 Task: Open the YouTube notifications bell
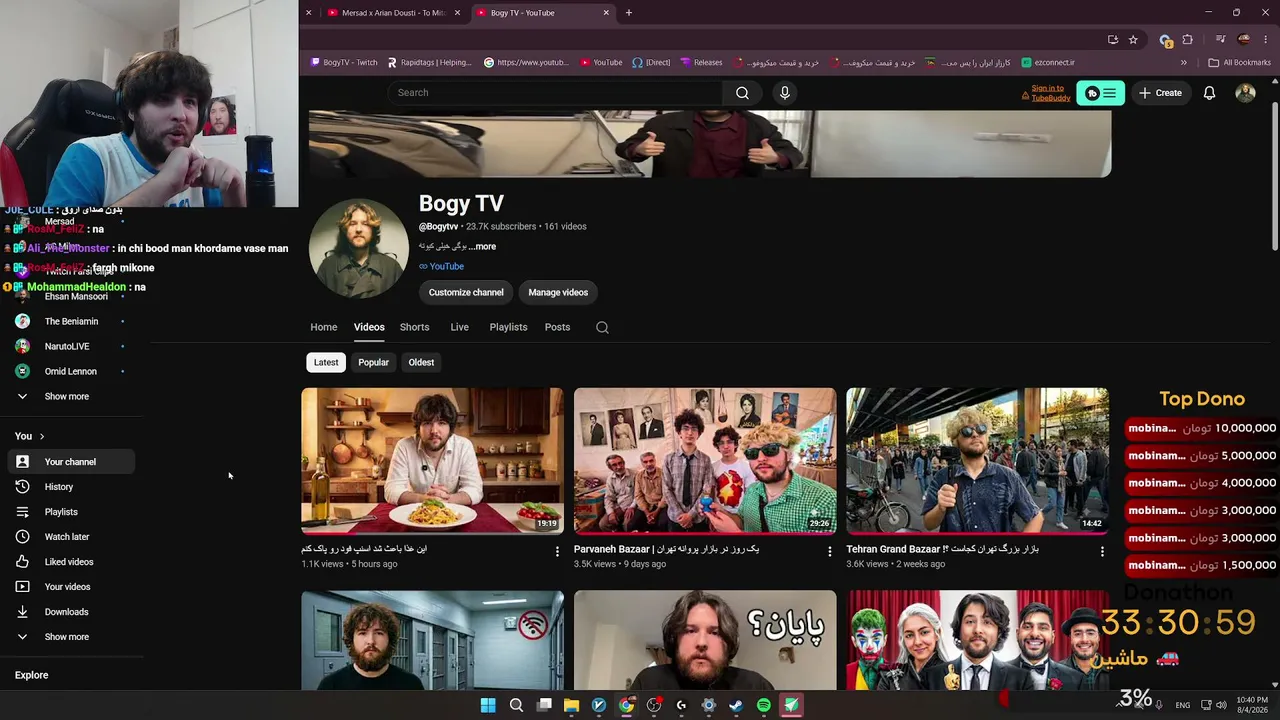pos(1209,93)
